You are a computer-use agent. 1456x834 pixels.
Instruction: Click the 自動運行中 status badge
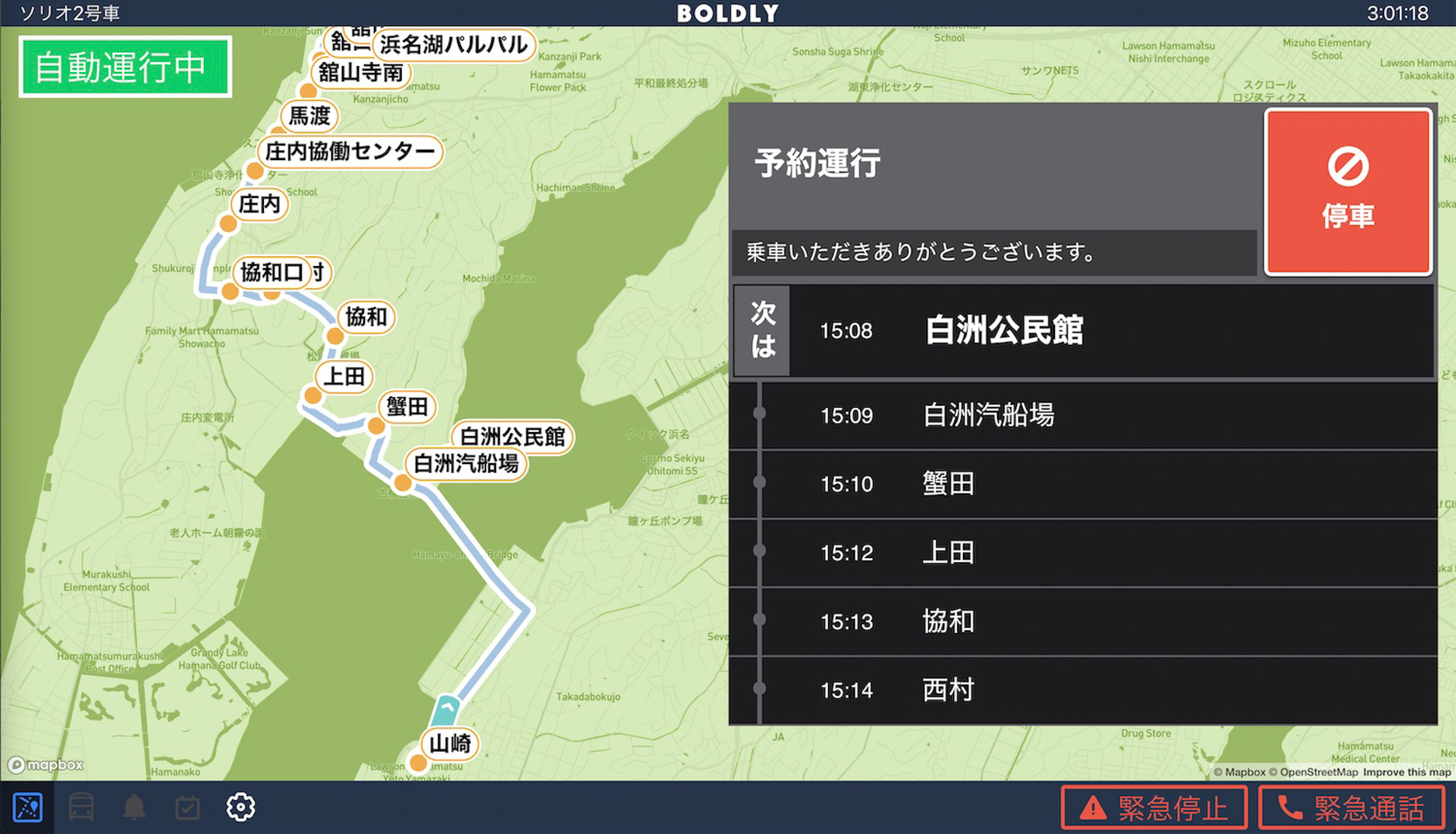124,67
